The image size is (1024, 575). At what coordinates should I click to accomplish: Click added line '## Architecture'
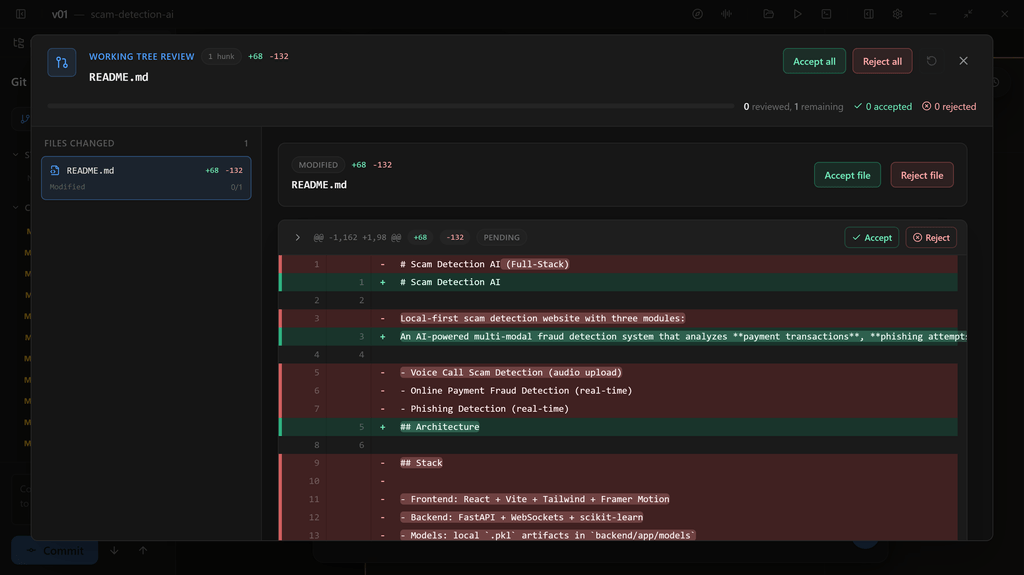[x=618, y=427]
